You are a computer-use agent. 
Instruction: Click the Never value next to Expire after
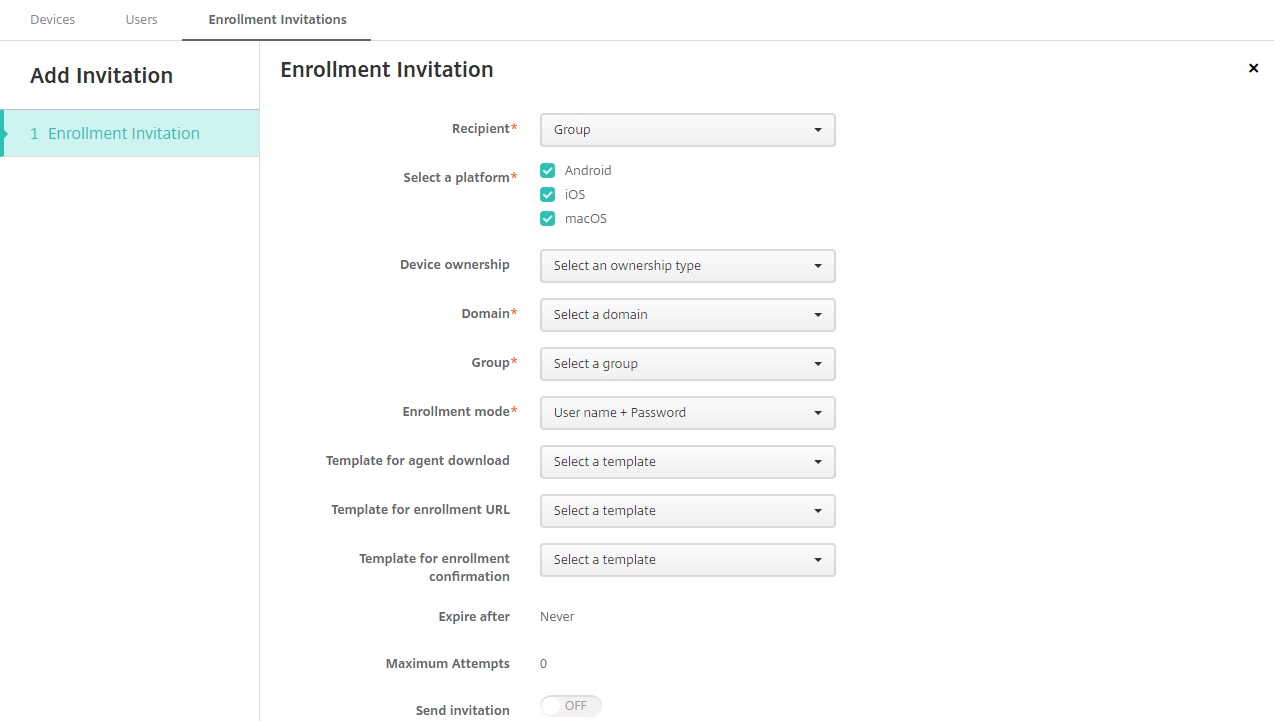point(556,616)
